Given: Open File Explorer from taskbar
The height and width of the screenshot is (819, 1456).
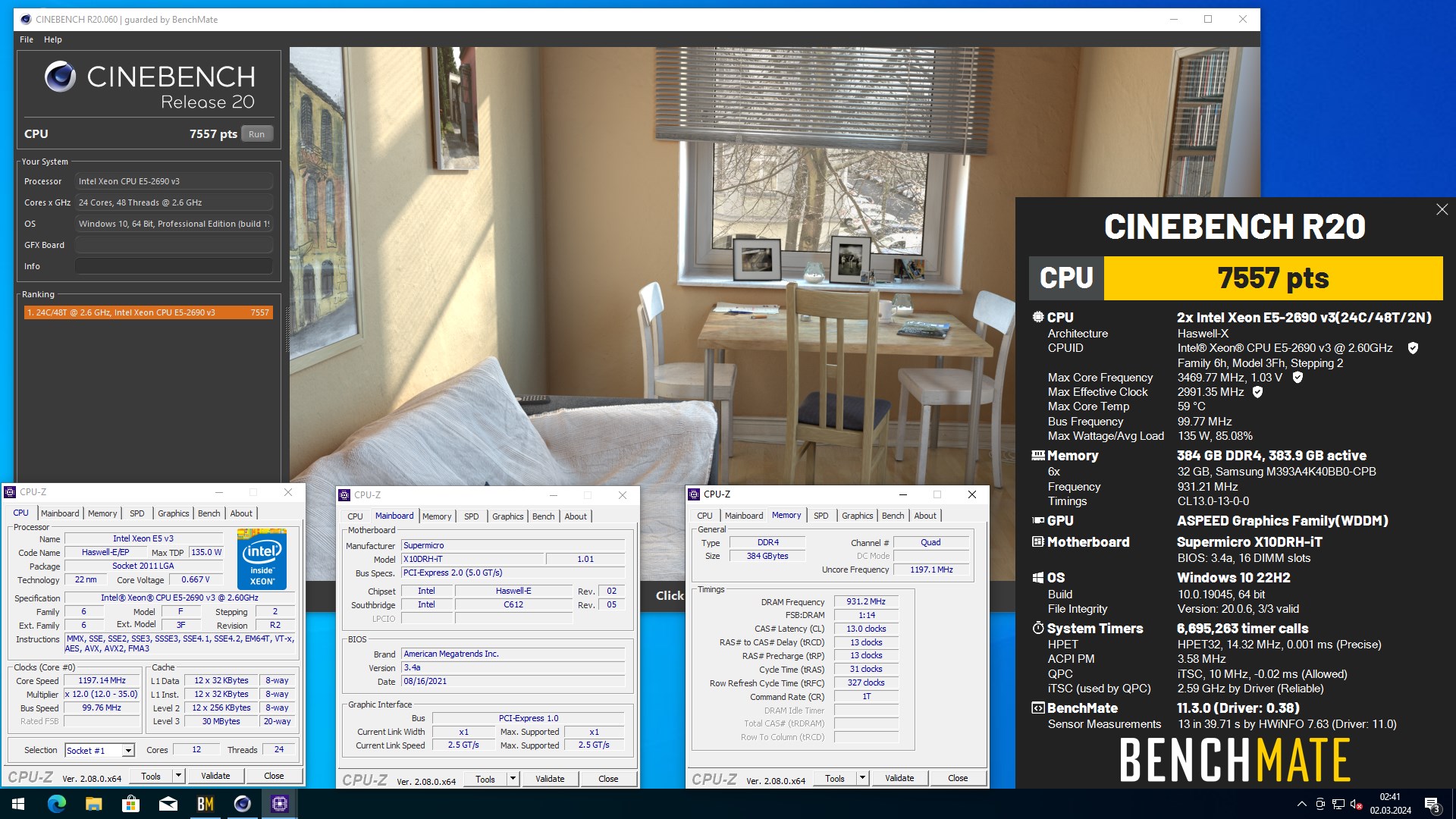Looking at the screenshot, I should 93,804.
